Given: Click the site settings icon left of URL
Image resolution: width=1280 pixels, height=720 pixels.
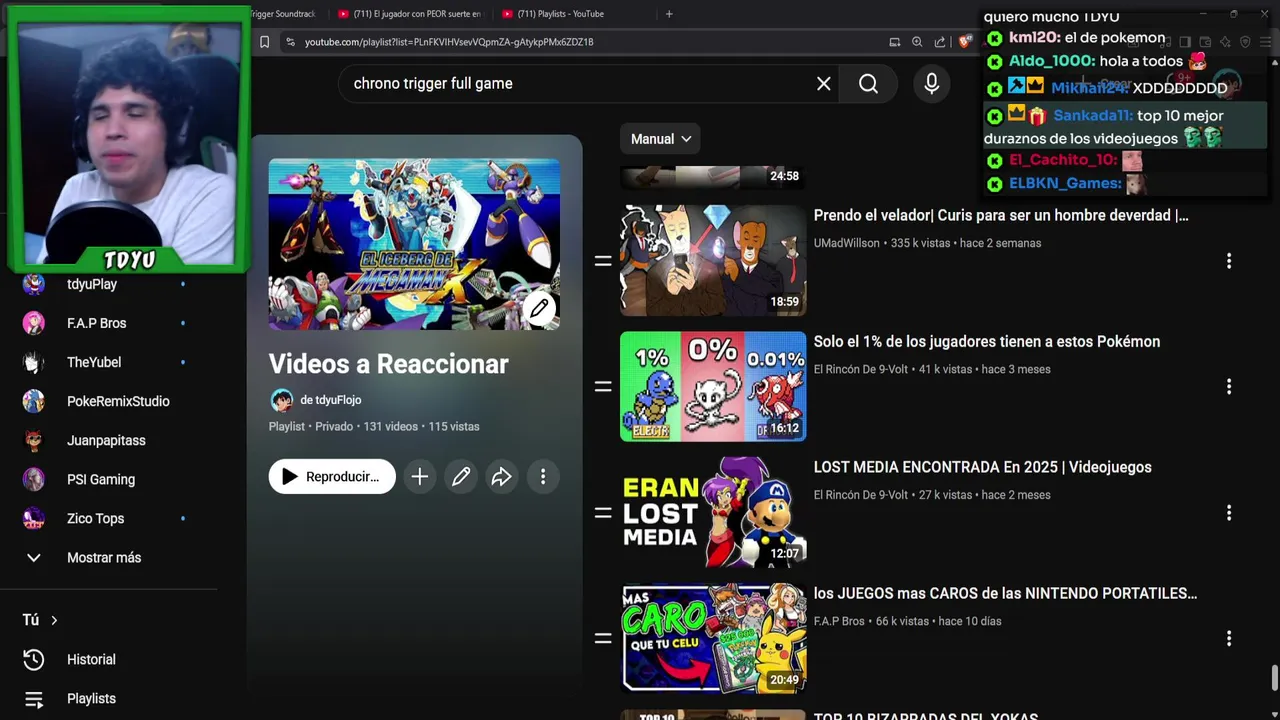Looking at the screenshot, I should [x=290, y=42].
